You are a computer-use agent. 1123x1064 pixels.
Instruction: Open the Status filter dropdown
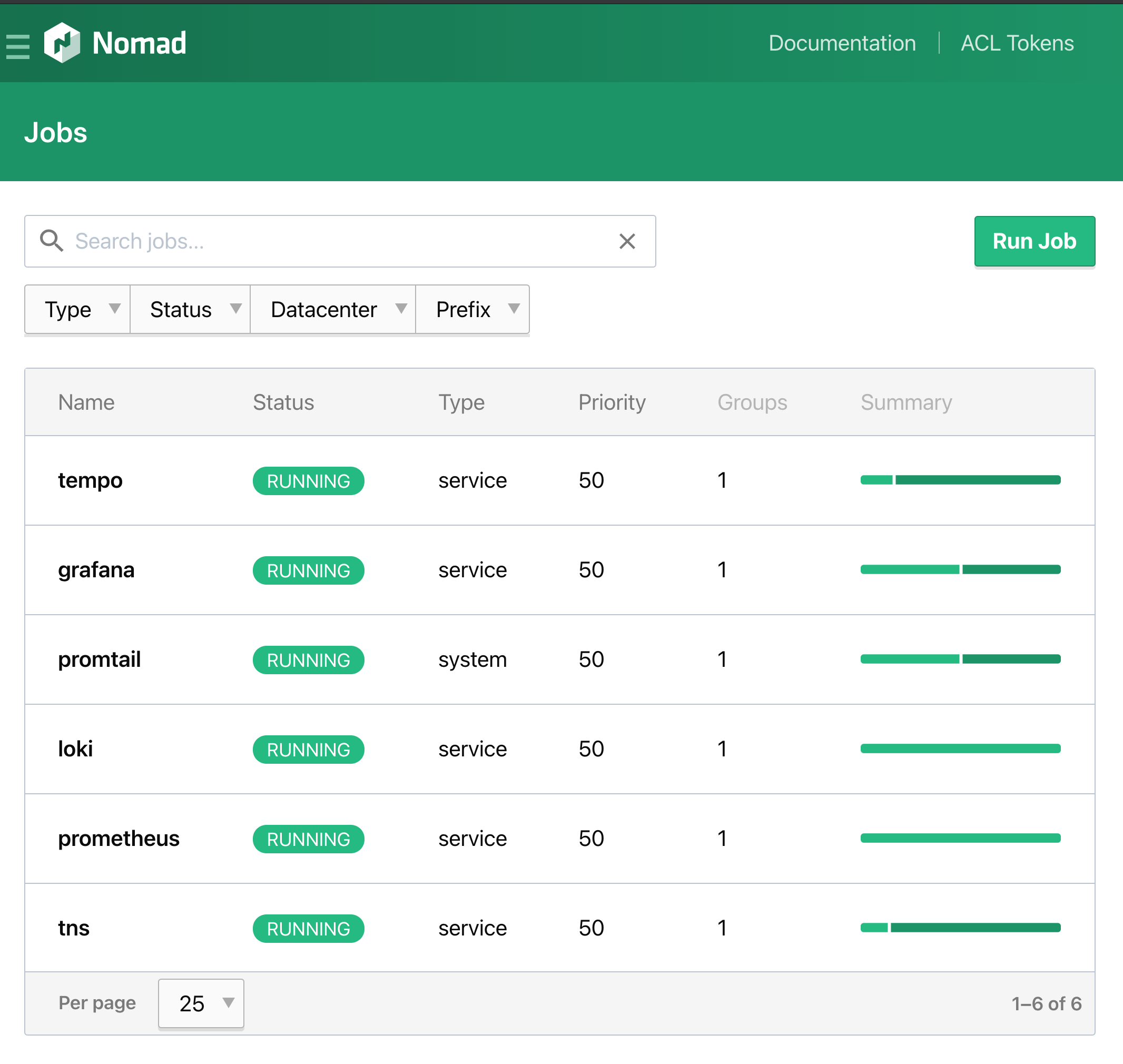point(190,310)
